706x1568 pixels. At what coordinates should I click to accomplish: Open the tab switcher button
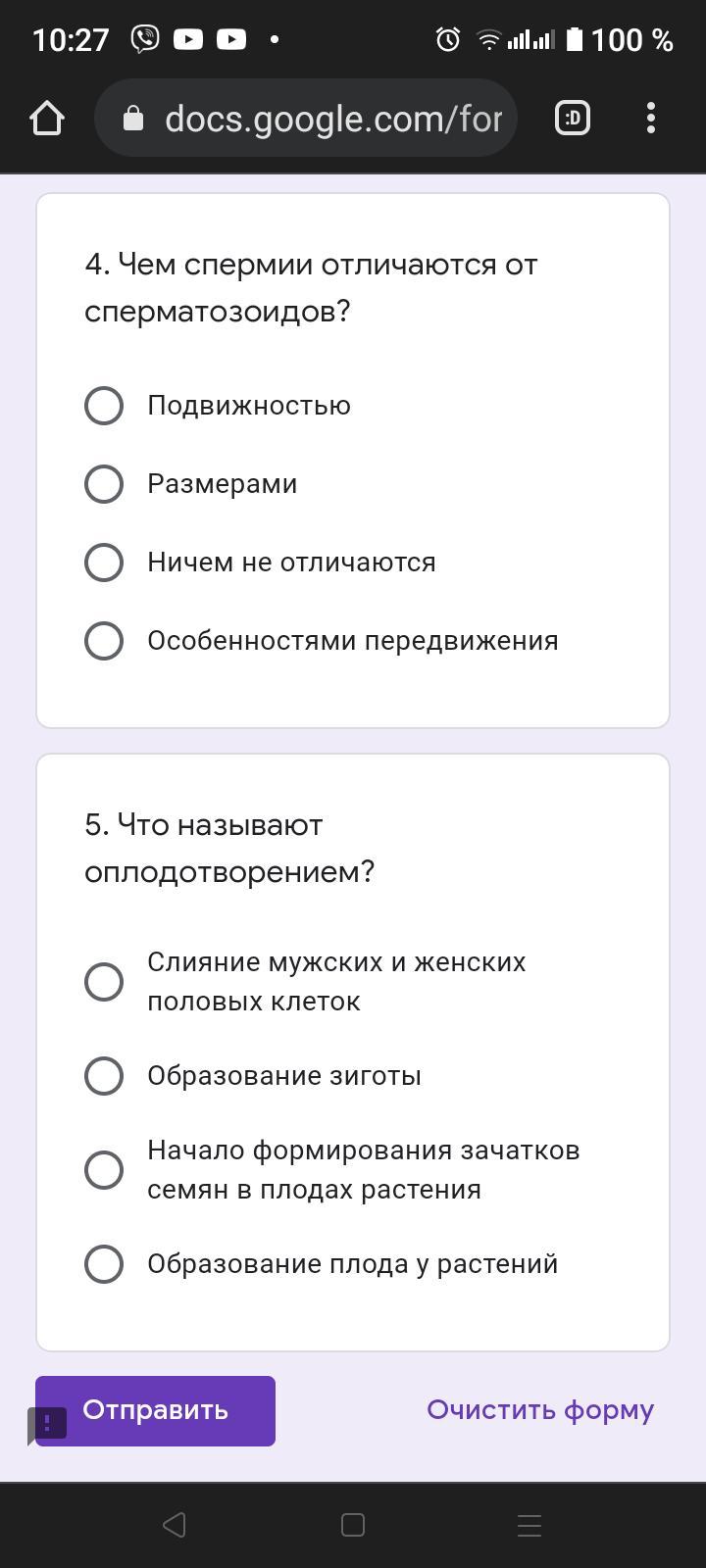573,119
